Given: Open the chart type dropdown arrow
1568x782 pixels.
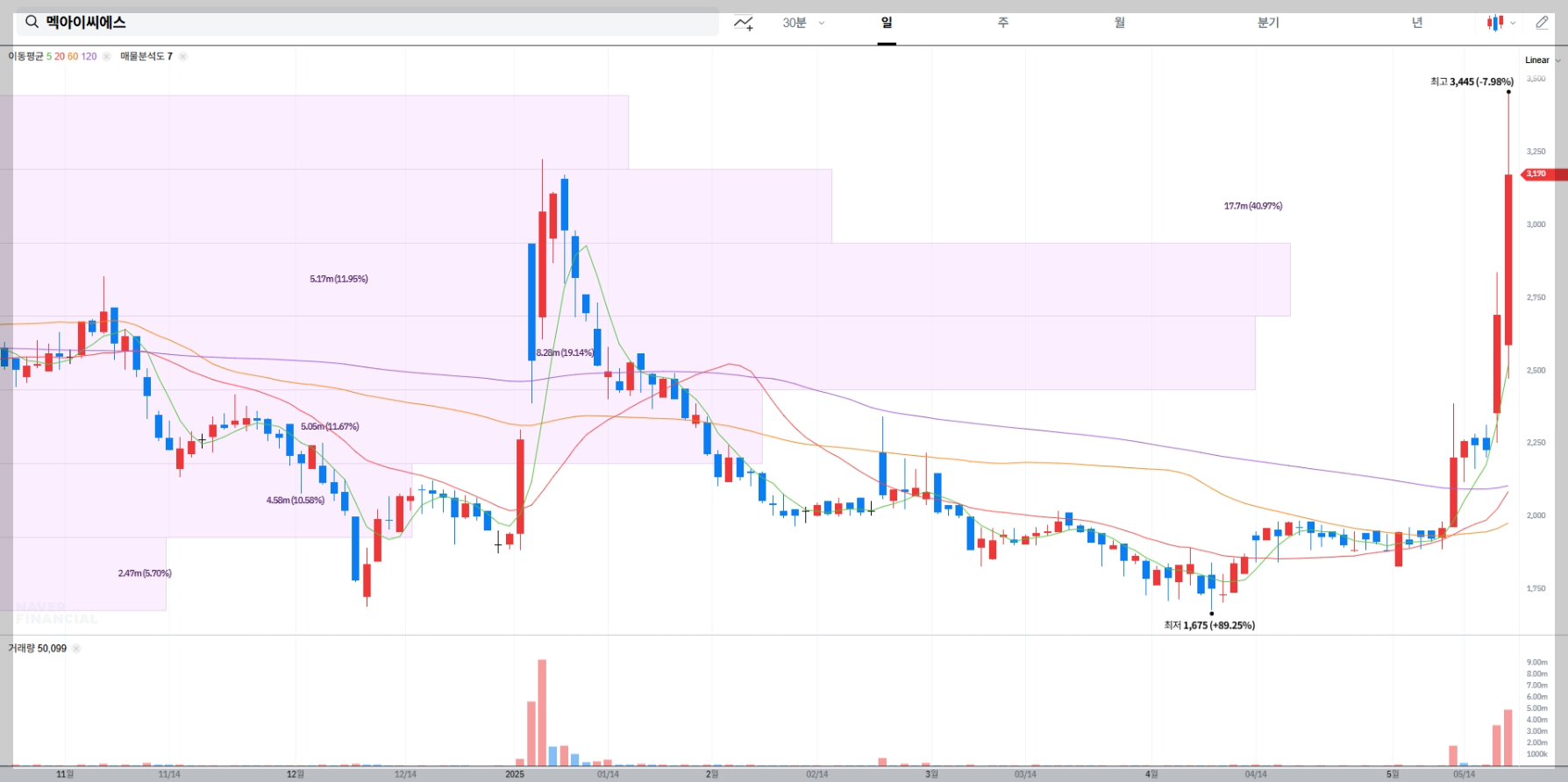Looking at the screenshot, I should [x=1513, y=24].
